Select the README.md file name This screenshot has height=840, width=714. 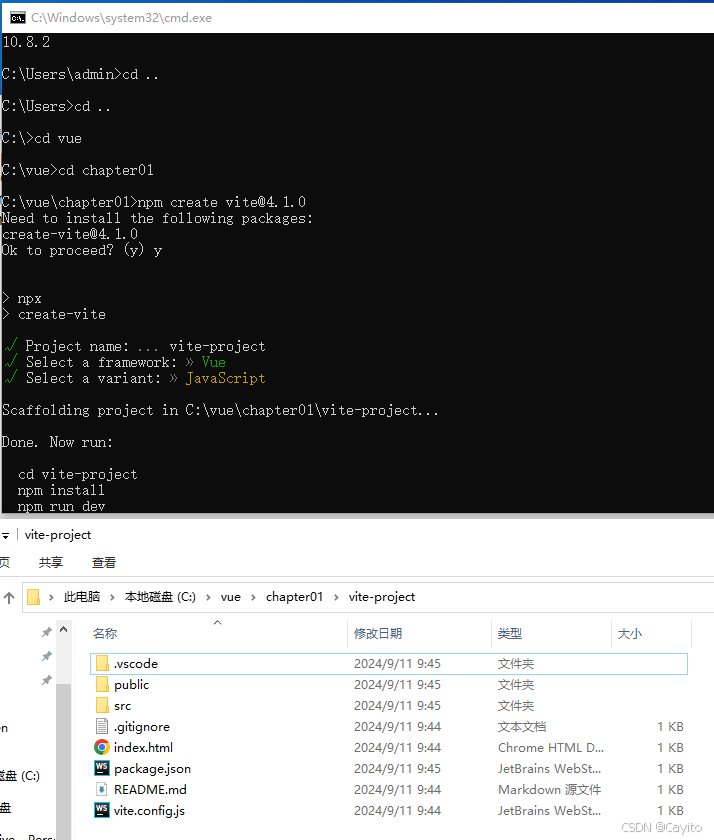pos(151,790)
